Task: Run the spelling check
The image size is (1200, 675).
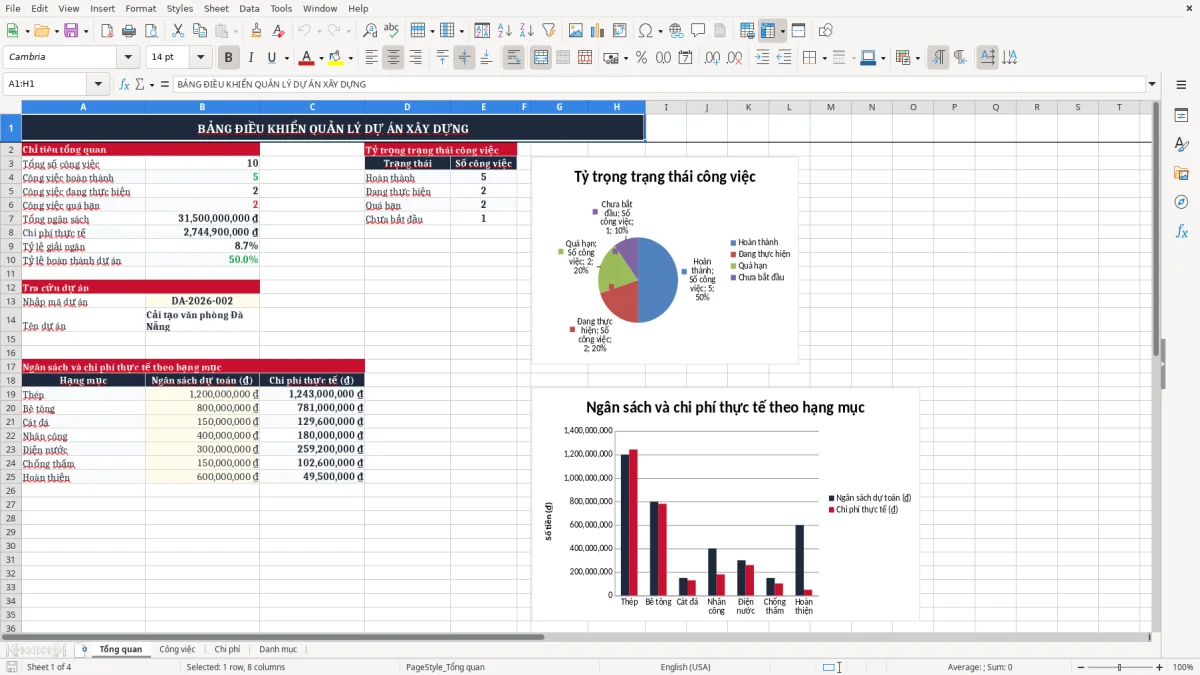Action: coord(391,31)
